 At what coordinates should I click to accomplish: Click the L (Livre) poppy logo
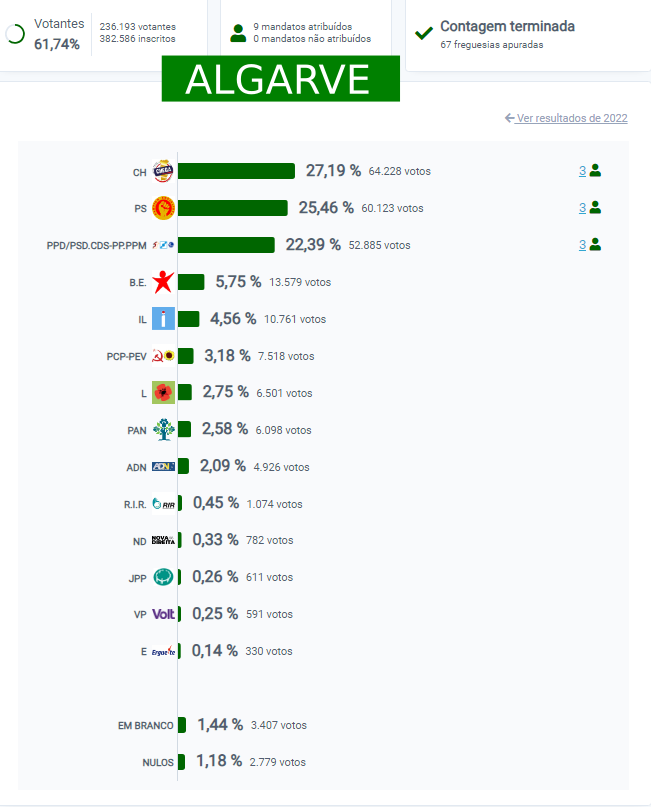pyautogui.click(x=163, y=393)
